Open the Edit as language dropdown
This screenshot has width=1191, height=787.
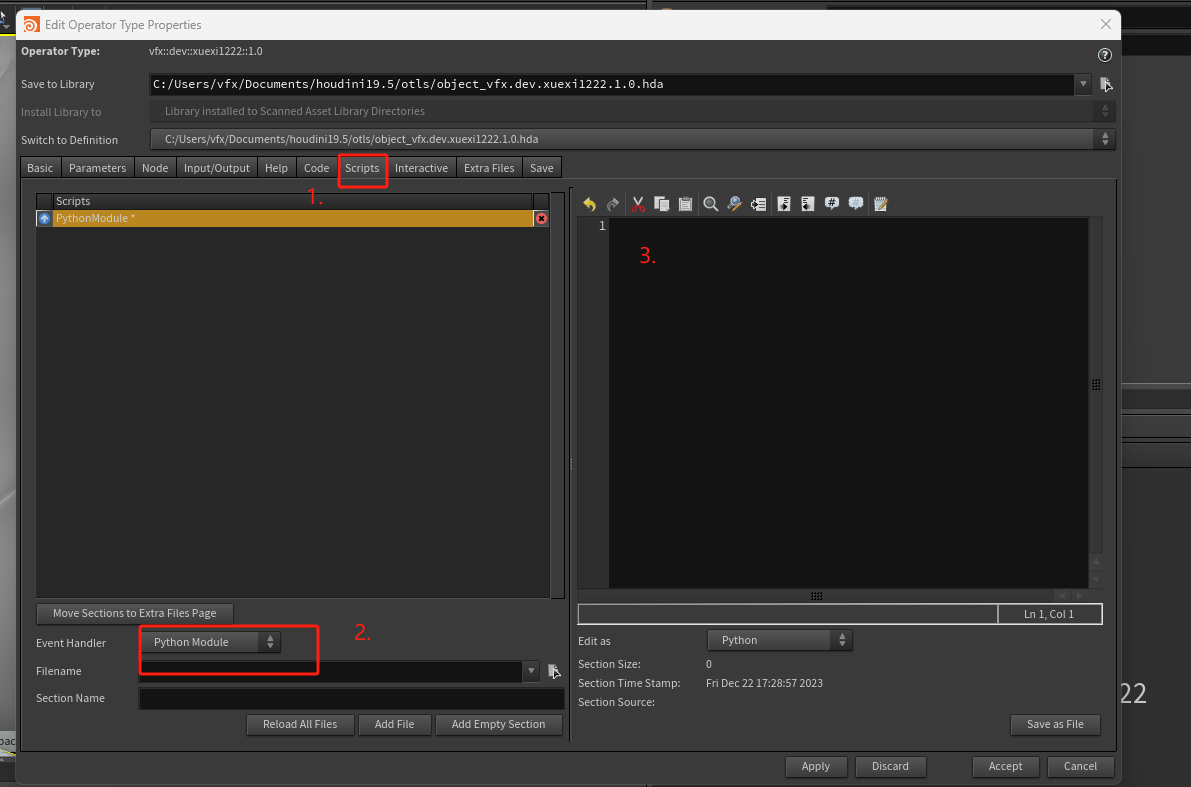pyautogui.click(x=780, y=640)
